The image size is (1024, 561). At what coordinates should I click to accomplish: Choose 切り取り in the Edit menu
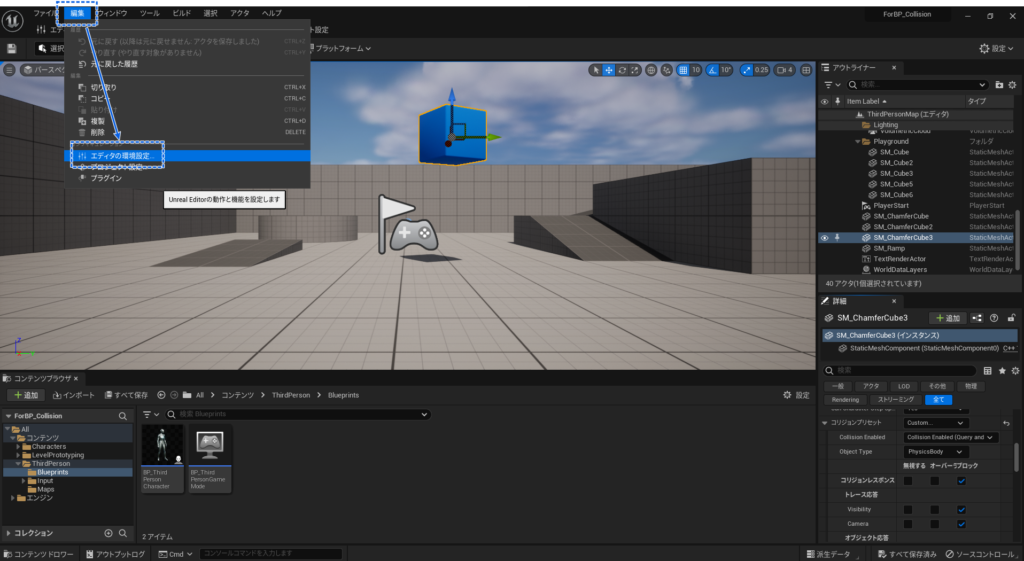pos(187,88)
